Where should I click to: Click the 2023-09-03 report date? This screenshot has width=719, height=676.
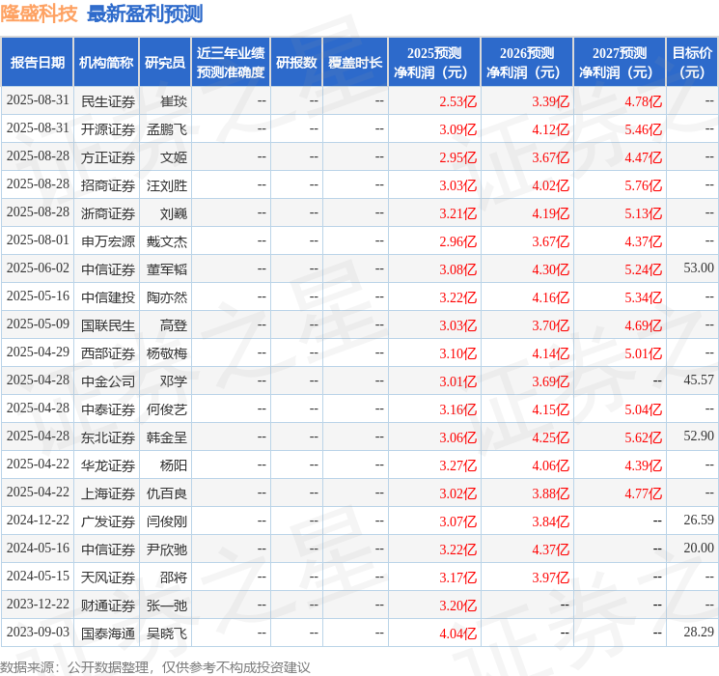click(x=38, y=632)
